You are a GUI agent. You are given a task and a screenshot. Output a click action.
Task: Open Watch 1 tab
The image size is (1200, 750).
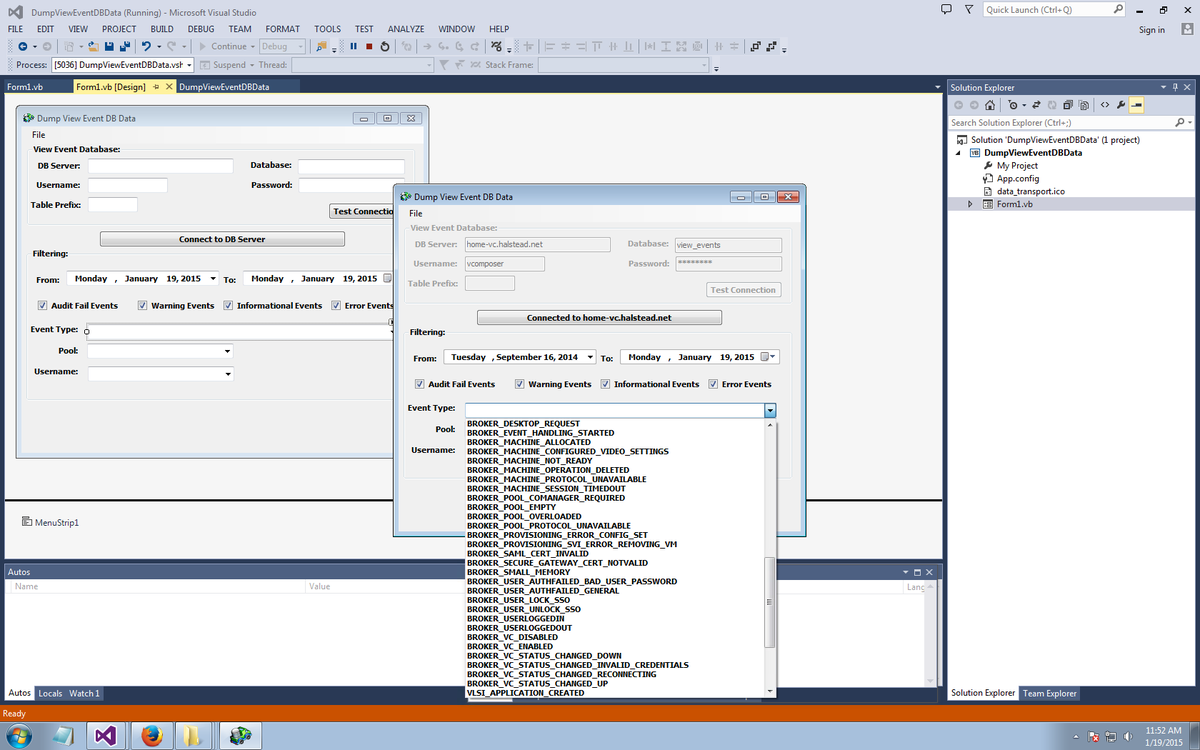84,693
